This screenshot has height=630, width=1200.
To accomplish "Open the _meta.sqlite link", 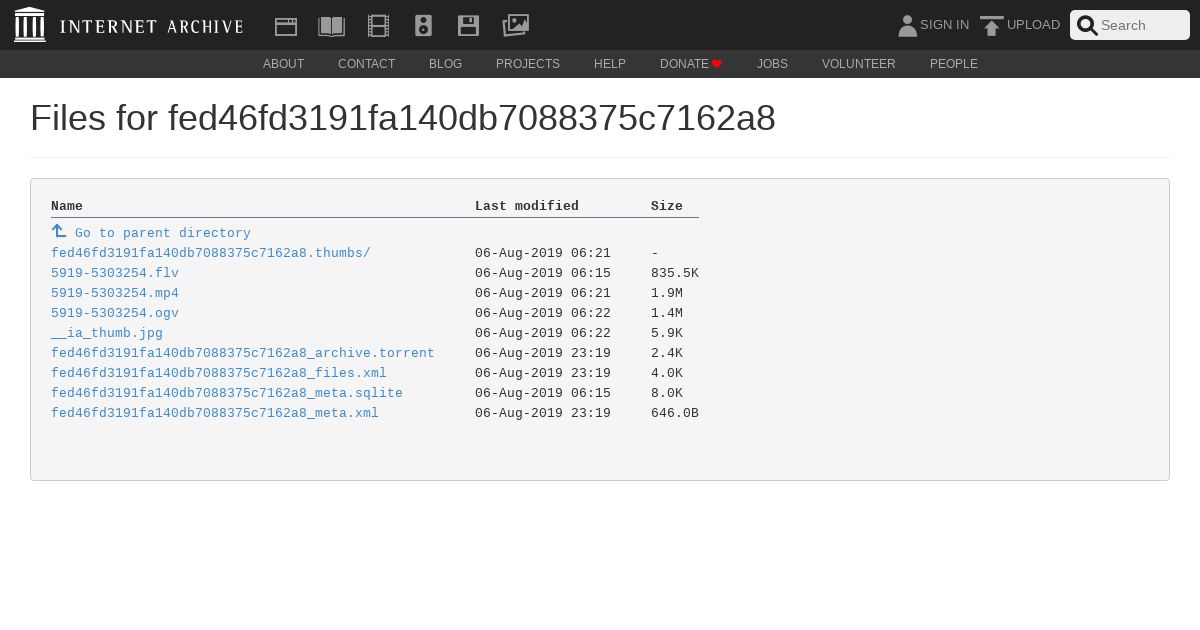I will (x=227, y=393).
